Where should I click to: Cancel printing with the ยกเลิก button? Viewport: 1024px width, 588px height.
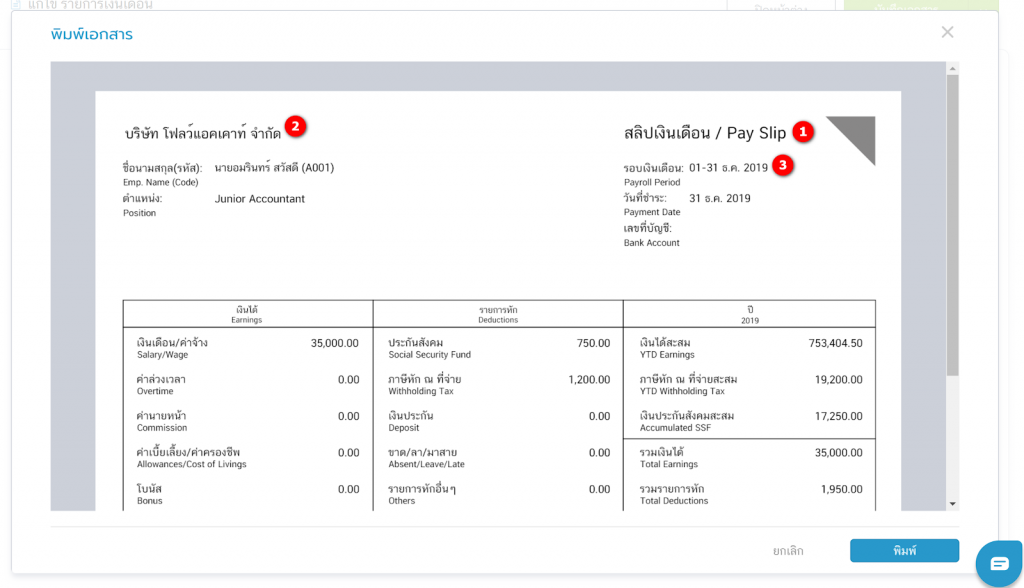coord(788,551)
